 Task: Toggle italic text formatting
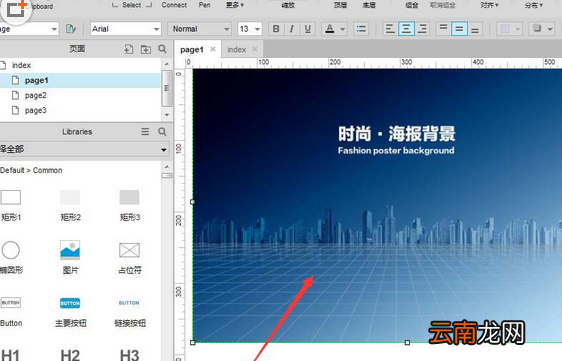click(292, 29)
